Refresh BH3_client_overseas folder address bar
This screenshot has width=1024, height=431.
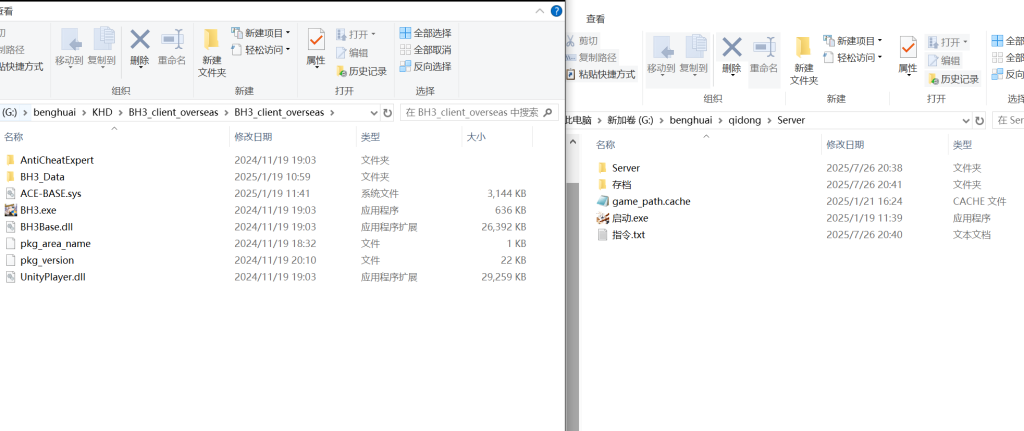pyautogui.click(x=387, y=112)
